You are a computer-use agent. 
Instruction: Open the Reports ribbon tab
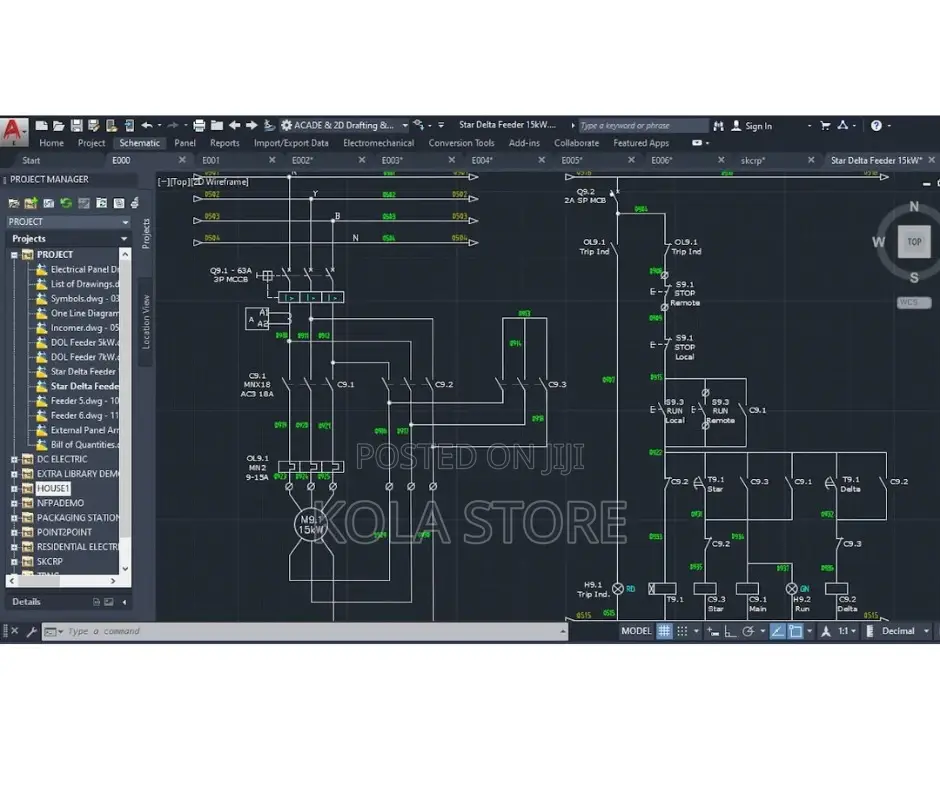click(x=224, y=143)
